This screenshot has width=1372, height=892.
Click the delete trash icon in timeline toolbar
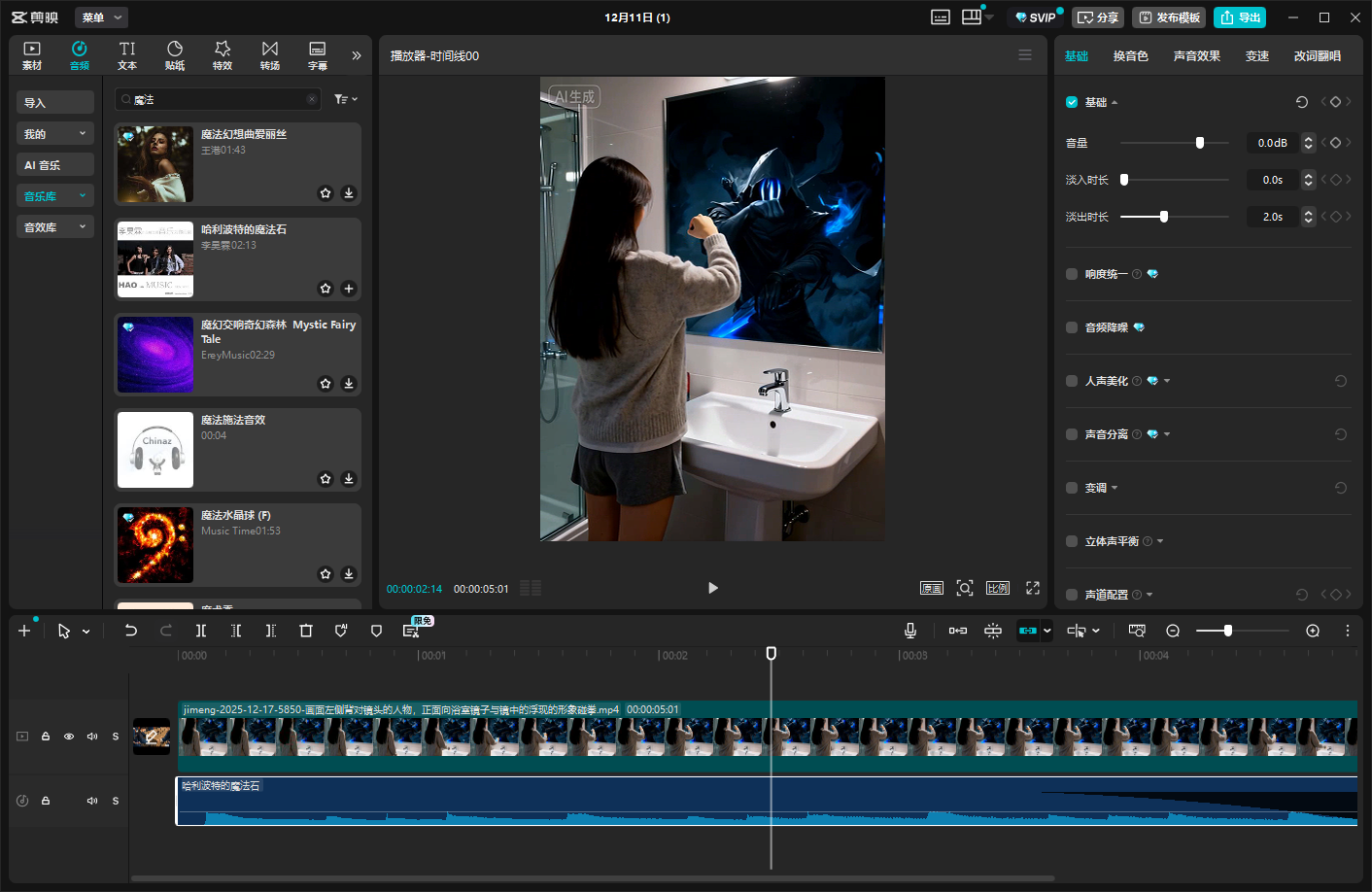pyautogui.click(x=306, y=631)
